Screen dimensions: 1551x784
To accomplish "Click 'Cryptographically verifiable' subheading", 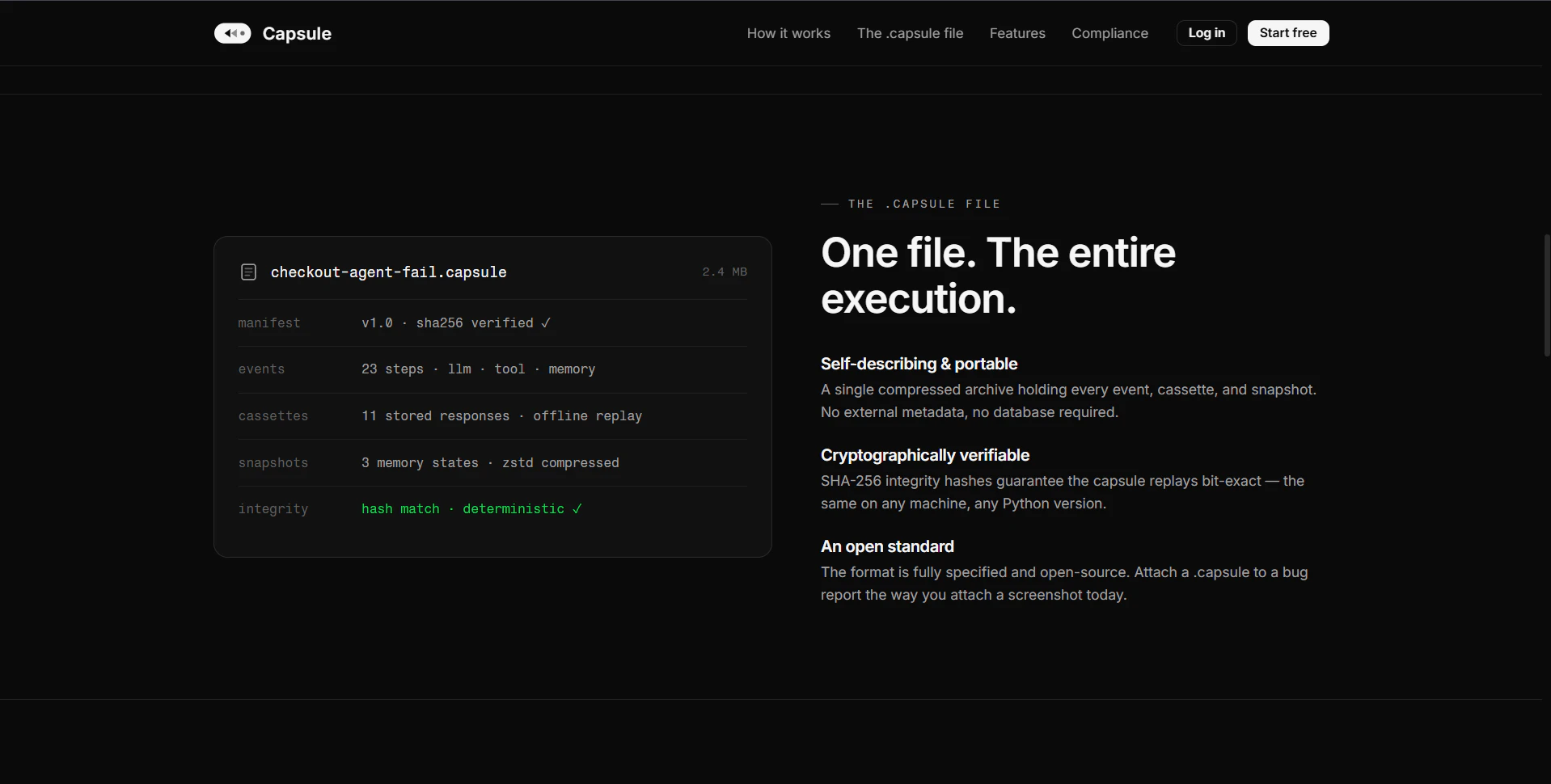I will pos(925,455).
